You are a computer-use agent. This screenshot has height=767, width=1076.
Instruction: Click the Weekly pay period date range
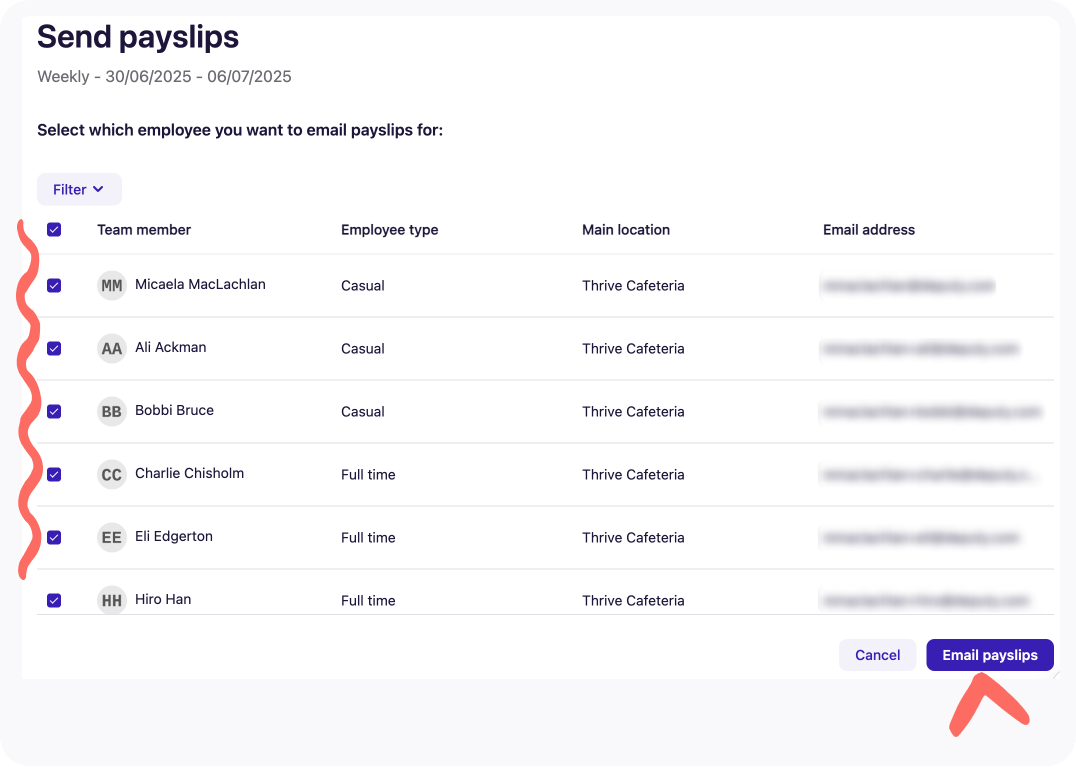[164, 76]
